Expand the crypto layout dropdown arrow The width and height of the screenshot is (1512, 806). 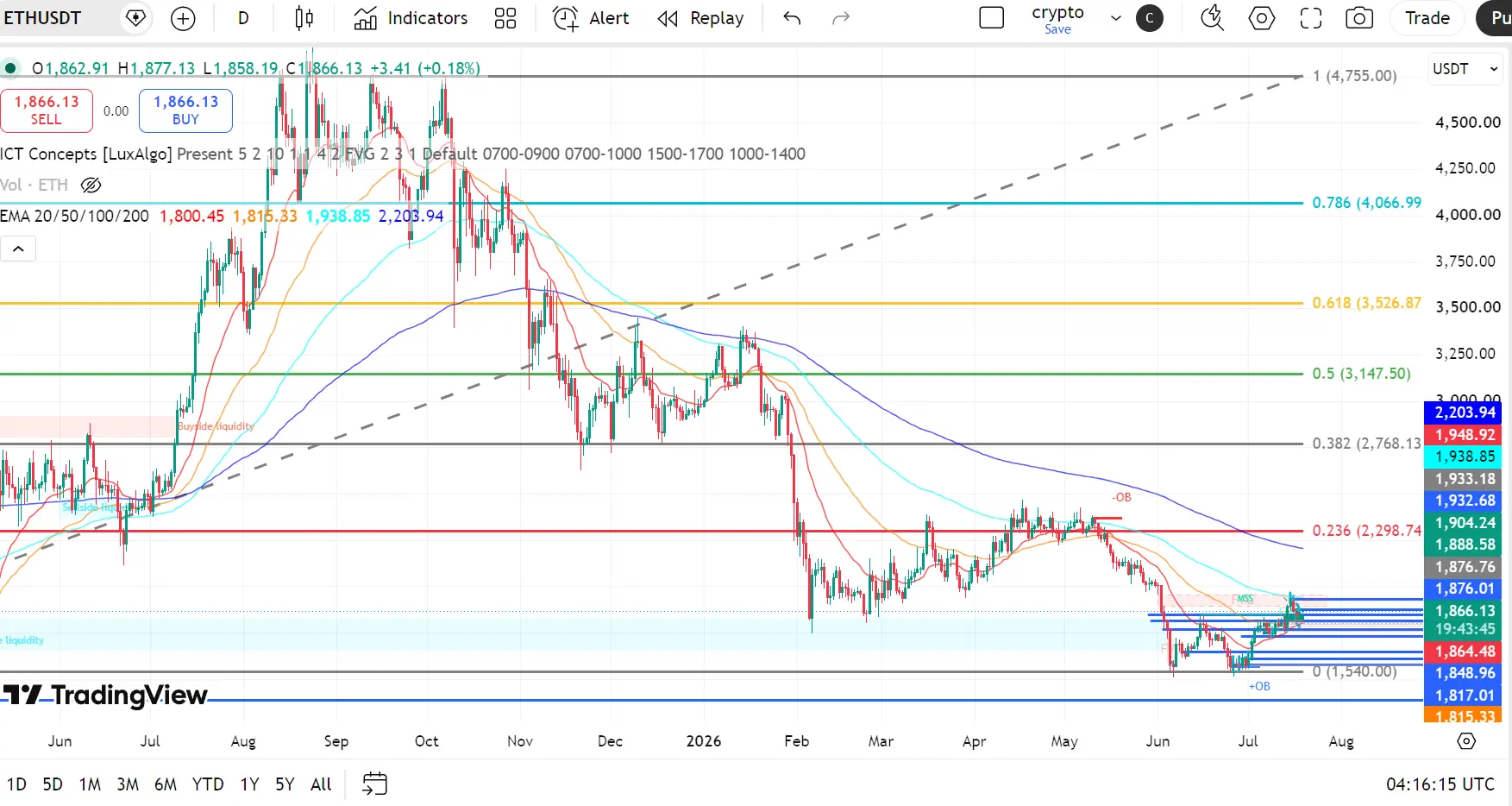tap(1115, 18)
